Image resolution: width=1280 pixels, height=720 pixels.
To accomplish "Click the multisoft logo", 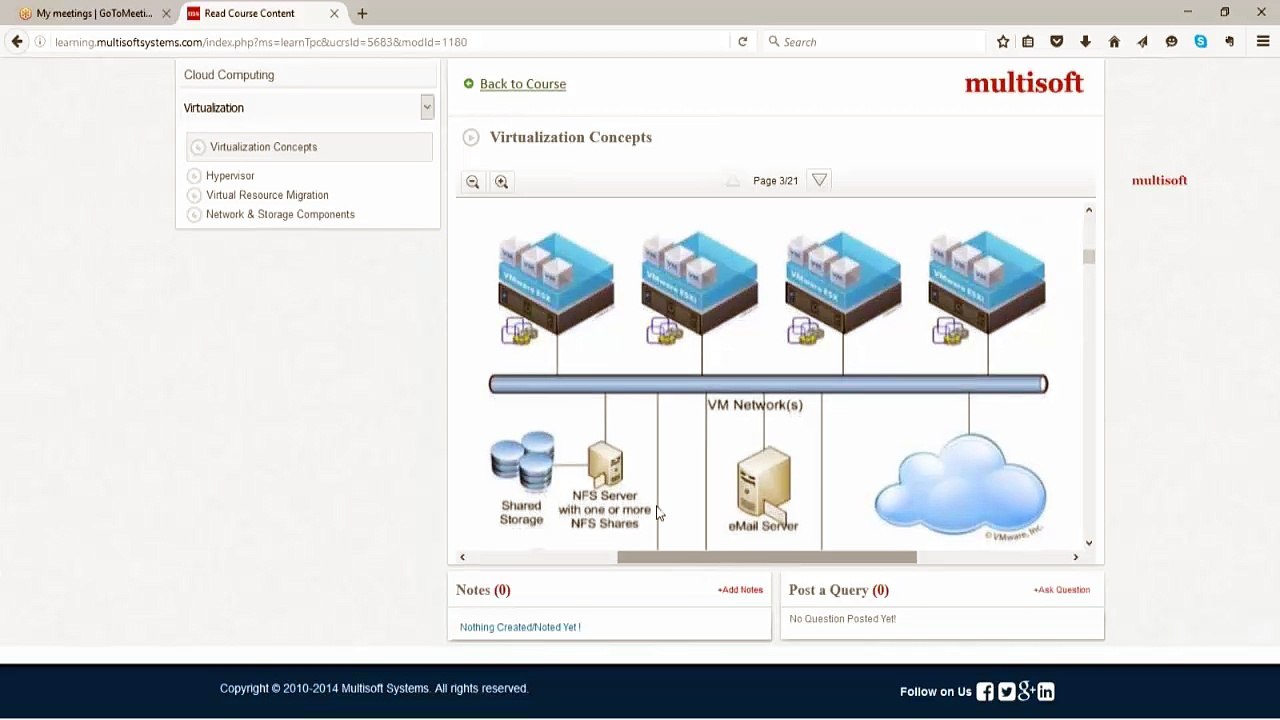I will coord(1024,83).
